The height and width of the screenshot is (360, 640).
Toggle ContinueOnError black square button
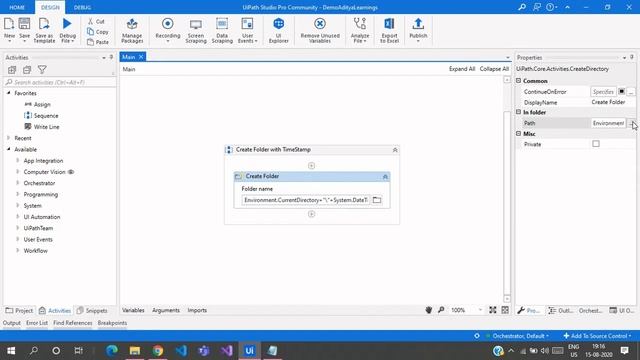(x=621, y=92)
